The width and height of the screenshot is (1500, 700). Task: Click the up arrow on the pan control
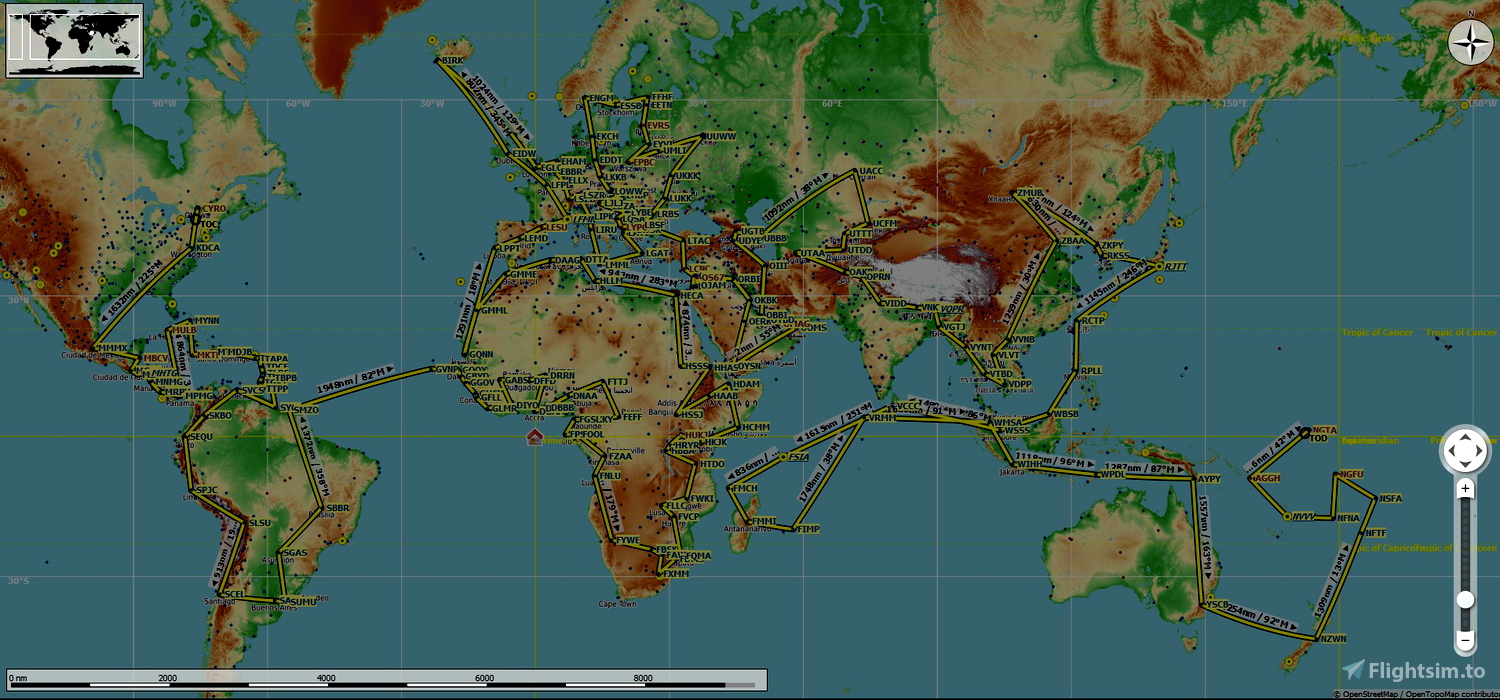(x=1465, y=436)
